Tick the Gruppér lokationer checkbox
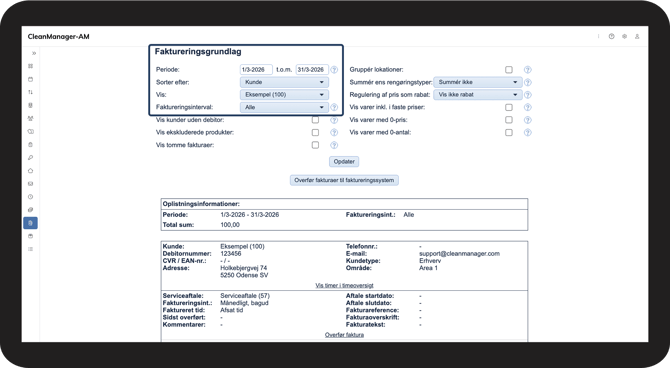The height and width of the screenshot is (368, 670). (x=509, y=70)
